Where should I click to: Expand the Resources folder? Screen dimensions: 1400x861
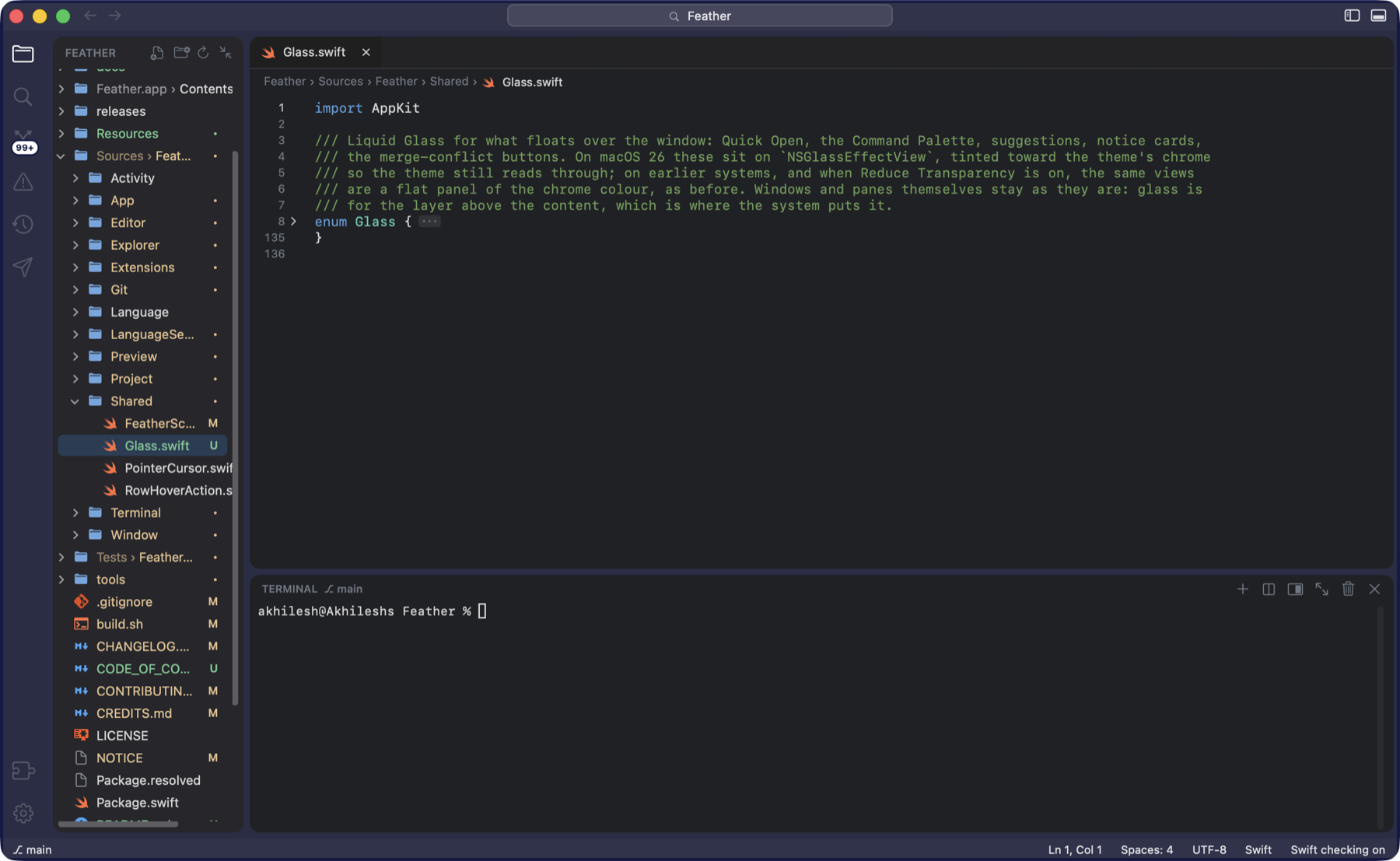point(61,134)
